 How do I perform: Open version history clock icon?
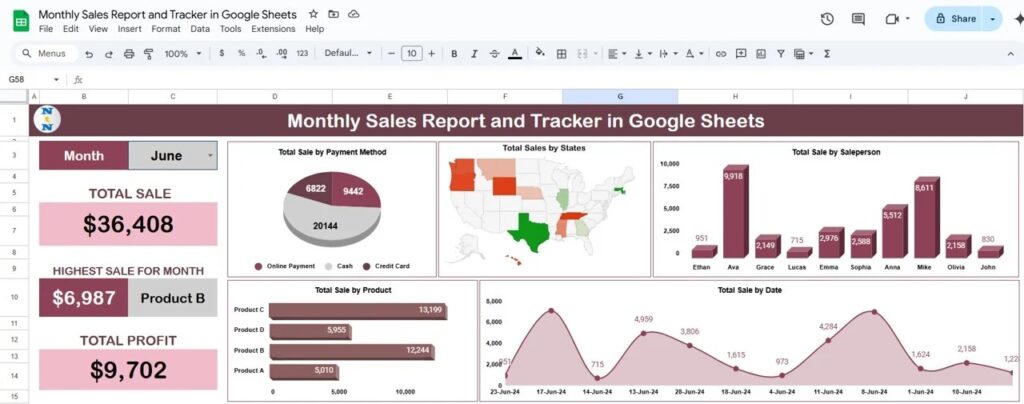(x=827, y=19)
